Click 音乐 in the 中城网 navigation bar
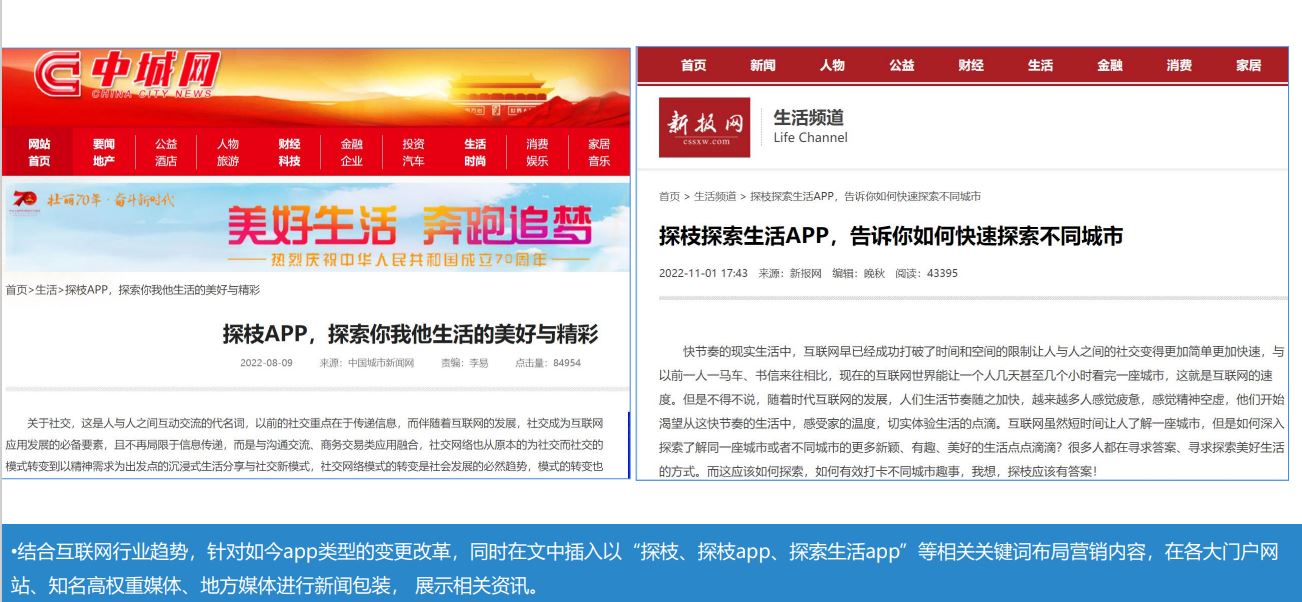The height and width of the screenshot is (602, 1302). (x=599, y=161)
